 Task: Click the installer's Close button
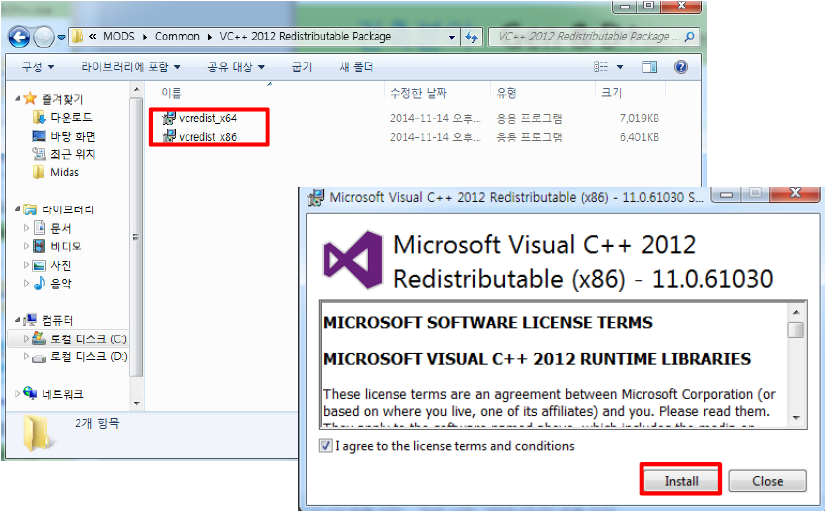(767, 481)
